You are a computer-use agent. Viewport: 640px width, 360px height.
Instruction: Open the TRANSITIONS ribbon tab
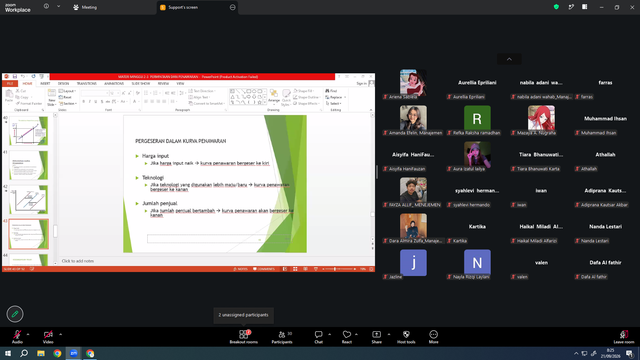tap(87, 83)
